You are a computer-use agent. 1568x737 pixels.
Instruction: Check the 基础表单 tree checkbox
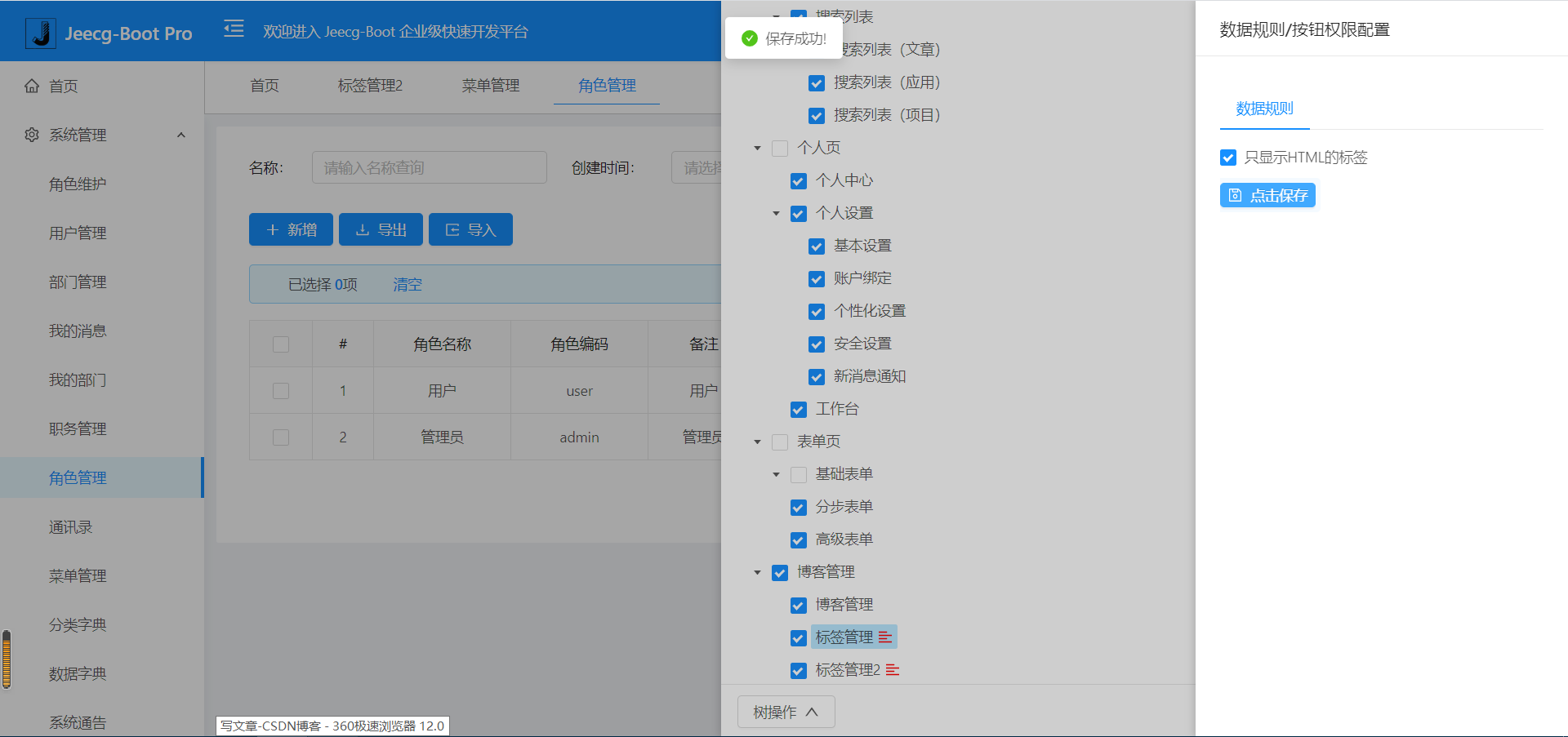click(799, 474)
